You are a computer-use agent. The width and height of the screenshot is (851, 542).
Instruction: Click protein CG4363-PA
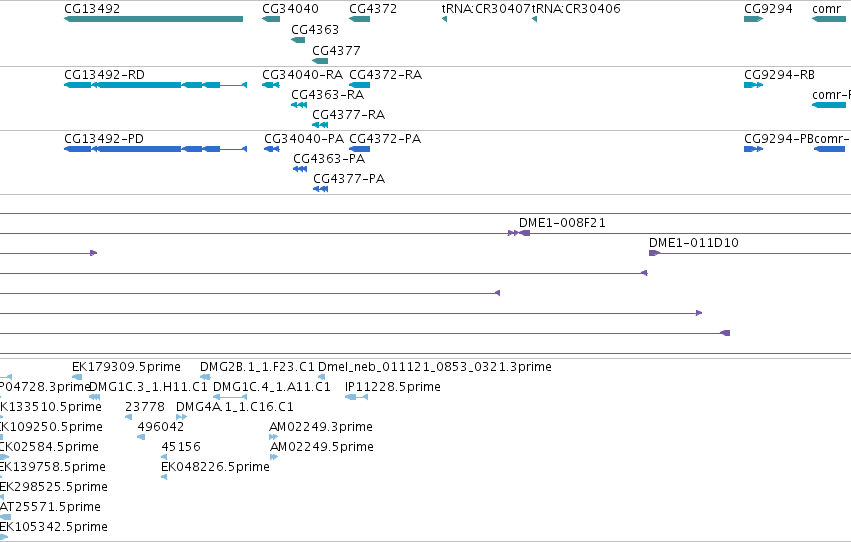300,169
